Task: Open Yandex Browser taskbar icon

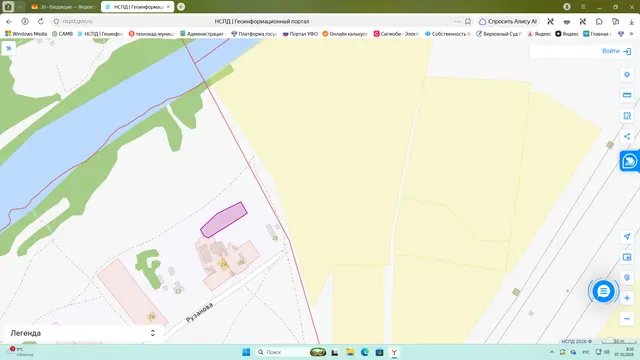Action: click(394, 352)
